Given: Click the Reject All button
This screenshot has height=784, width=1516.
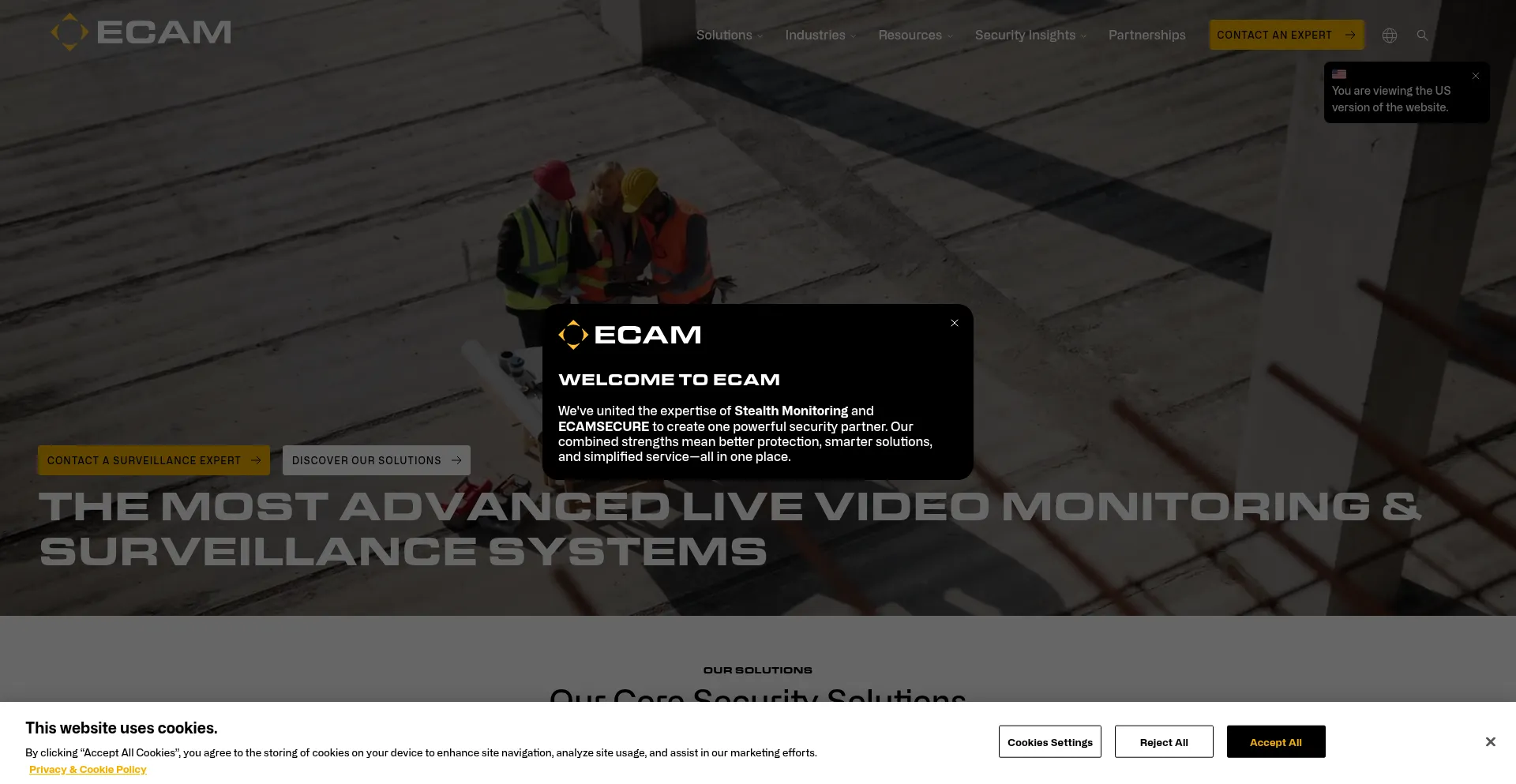Looking at the screenshot, I should (x=1163, y=741).
